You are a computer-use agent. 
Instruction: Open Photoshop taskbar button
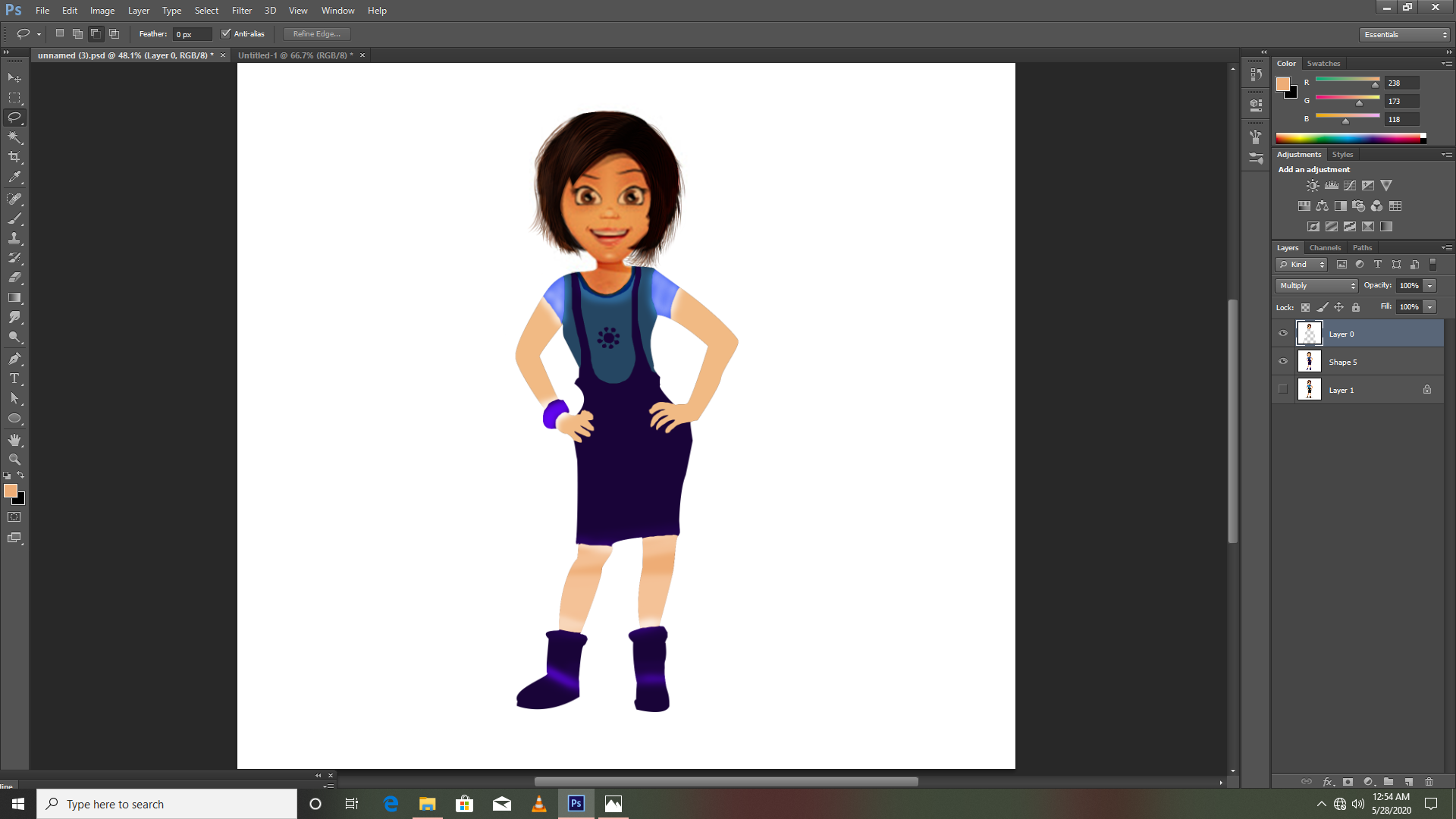[x=576, y=804]
